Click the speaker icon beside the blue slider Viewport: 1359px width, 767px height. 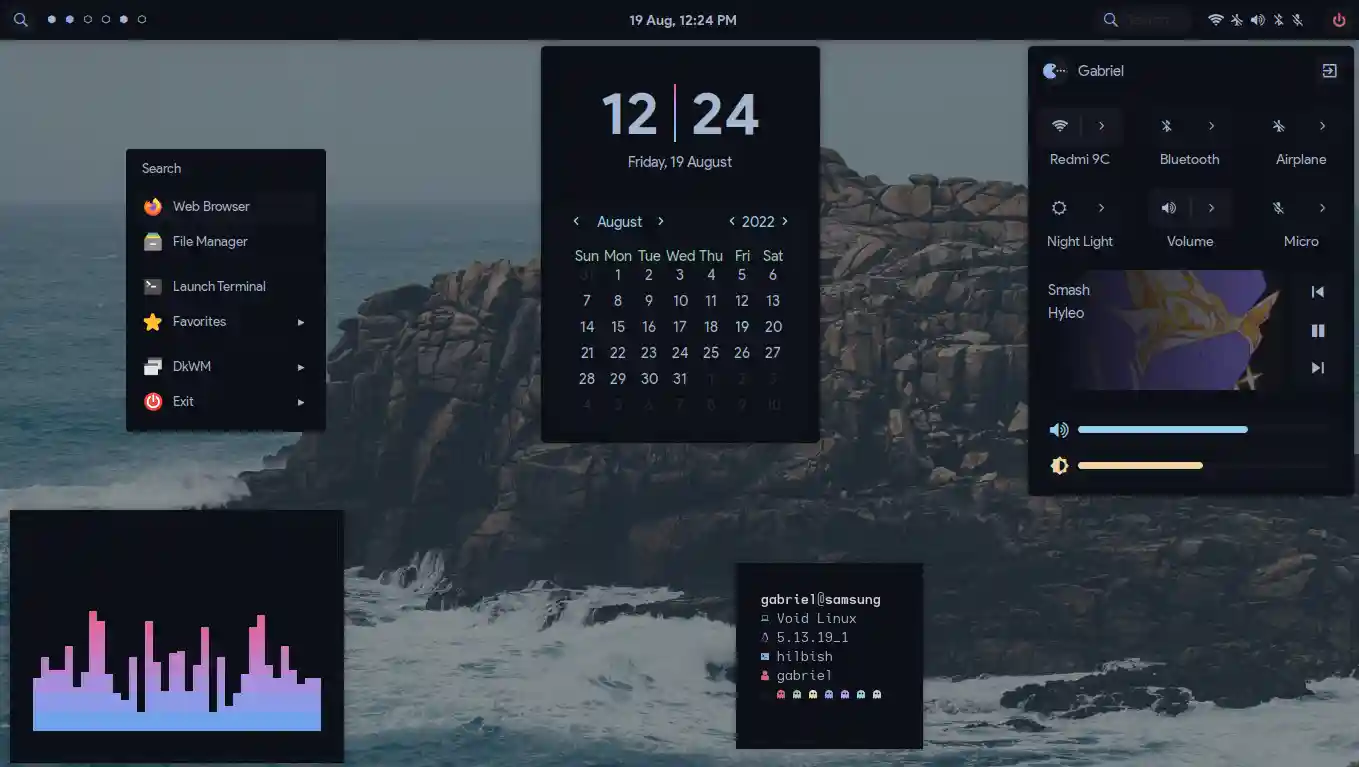pyautogui.click(x=1058, y=430)
